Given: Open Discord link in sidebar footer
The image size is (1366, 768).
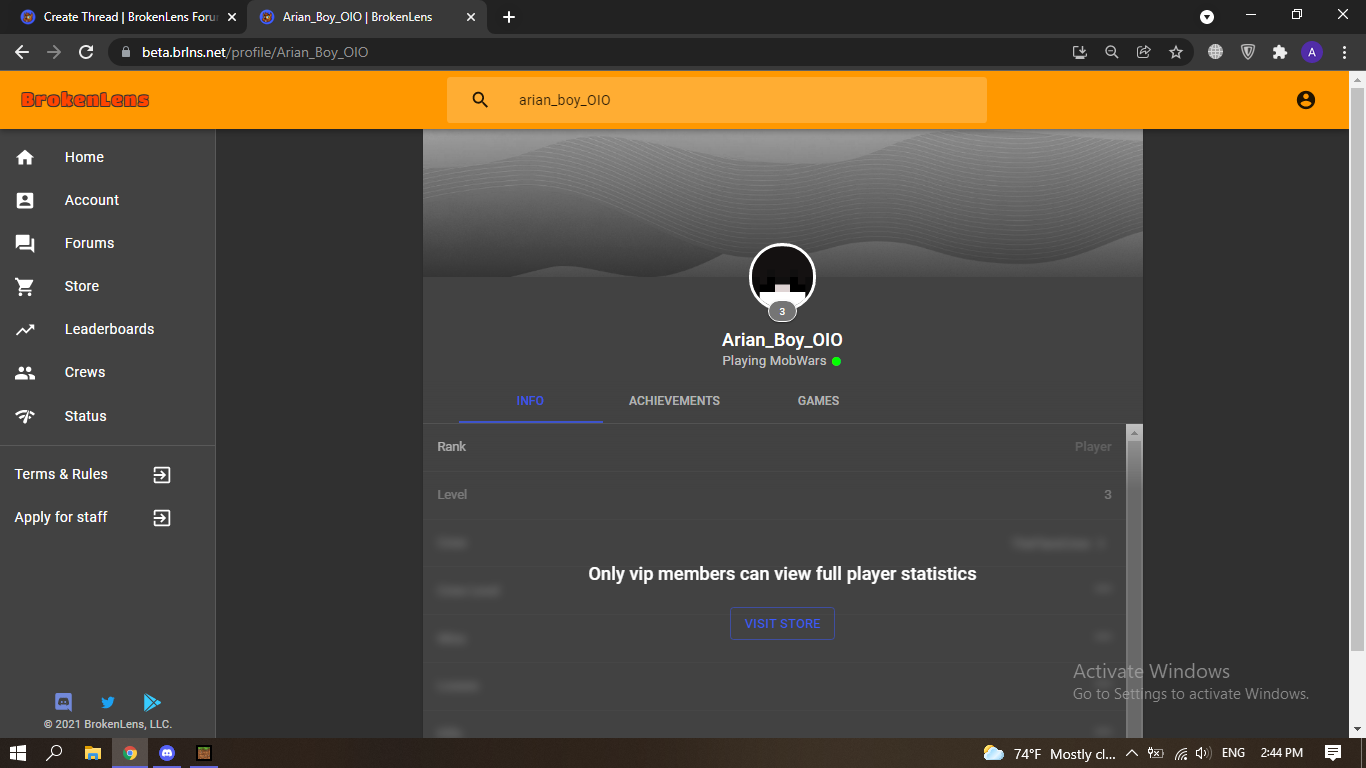Looking at the screenshot, I should pos(63,702).
